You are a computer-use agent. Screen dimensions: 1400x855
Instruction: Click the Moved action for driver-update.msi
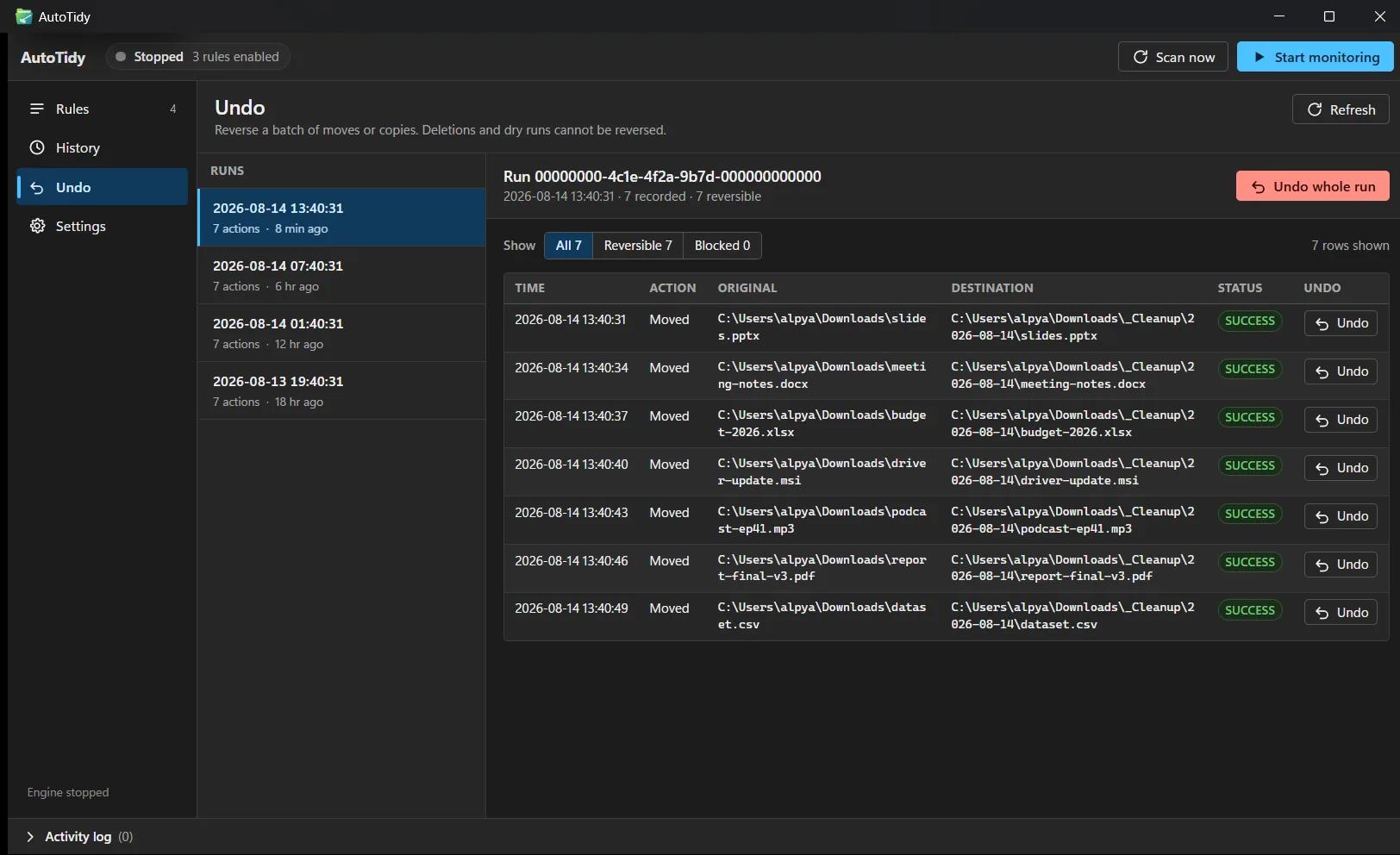tap(669, 465)
